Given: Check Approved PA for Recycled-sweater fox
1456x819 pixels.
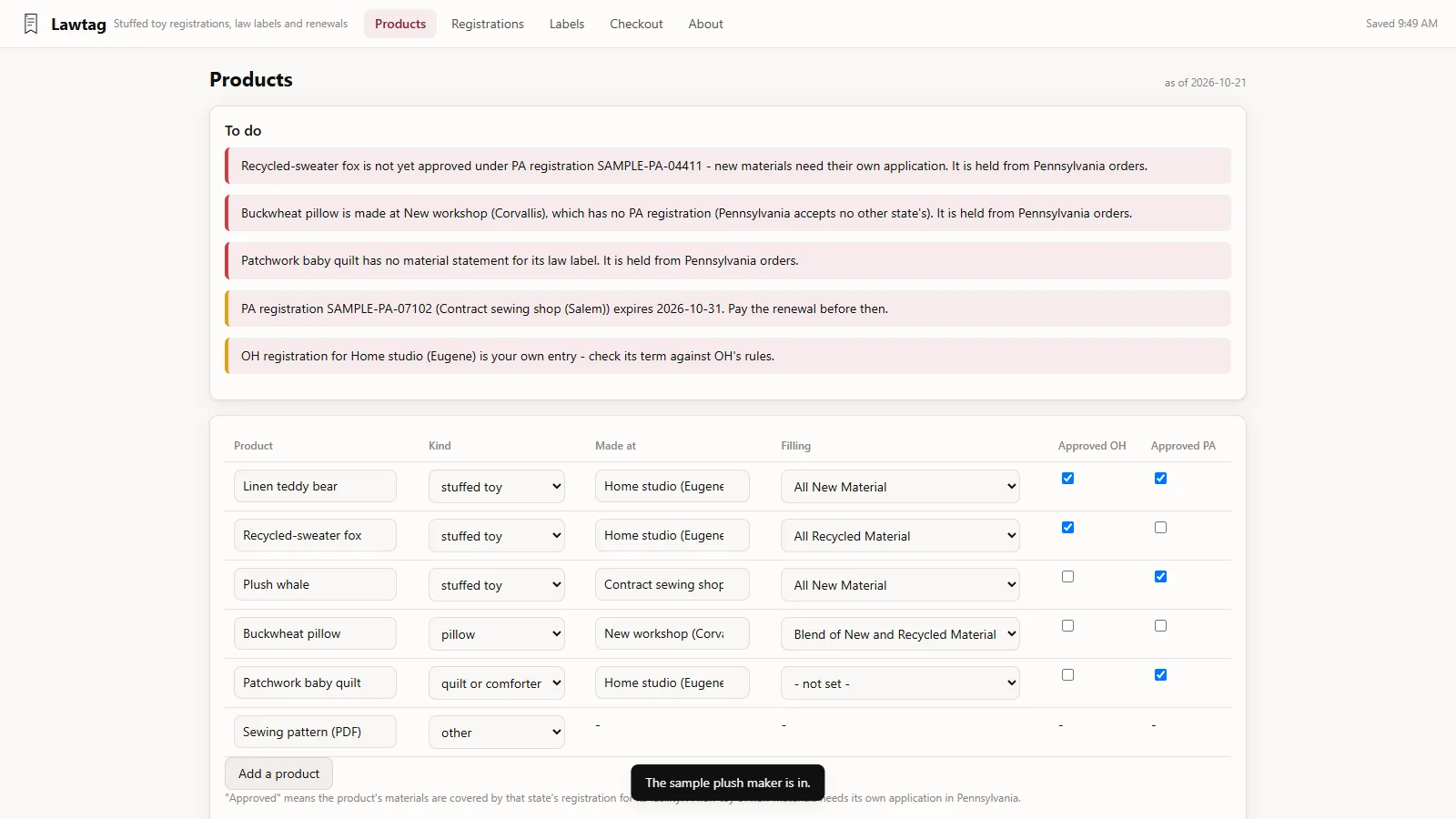Looking at the screenshot, I should point(1160,528).
